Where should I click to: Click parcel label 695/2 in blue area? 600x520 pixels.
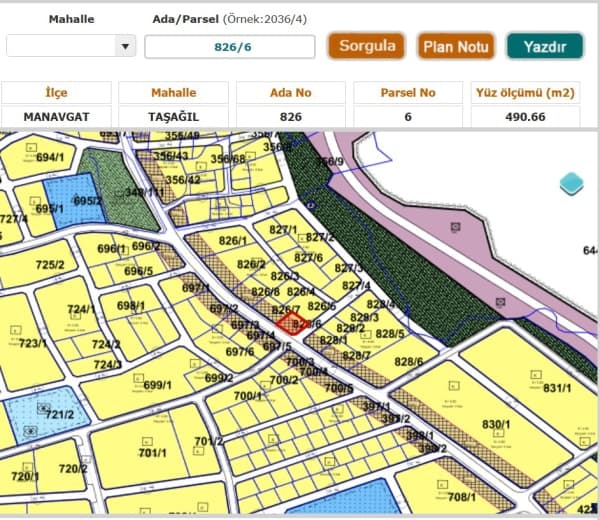(88, 201)
